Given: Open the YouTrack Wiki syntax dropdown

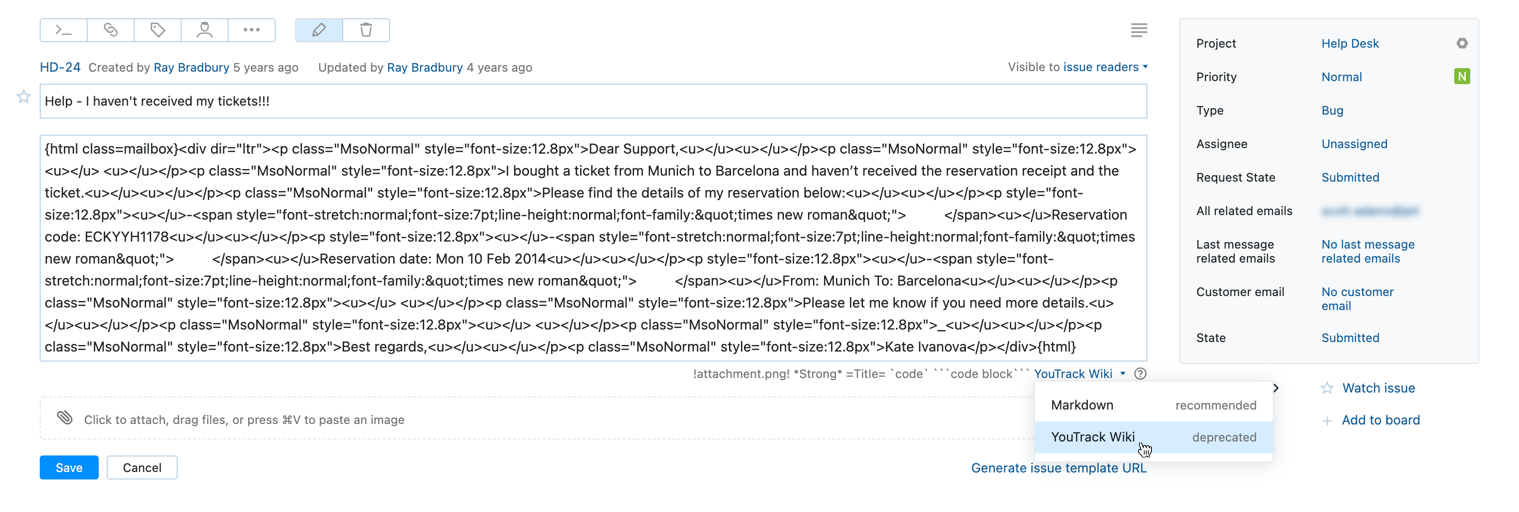Looking at the screenshot, I should [1079, 374].
